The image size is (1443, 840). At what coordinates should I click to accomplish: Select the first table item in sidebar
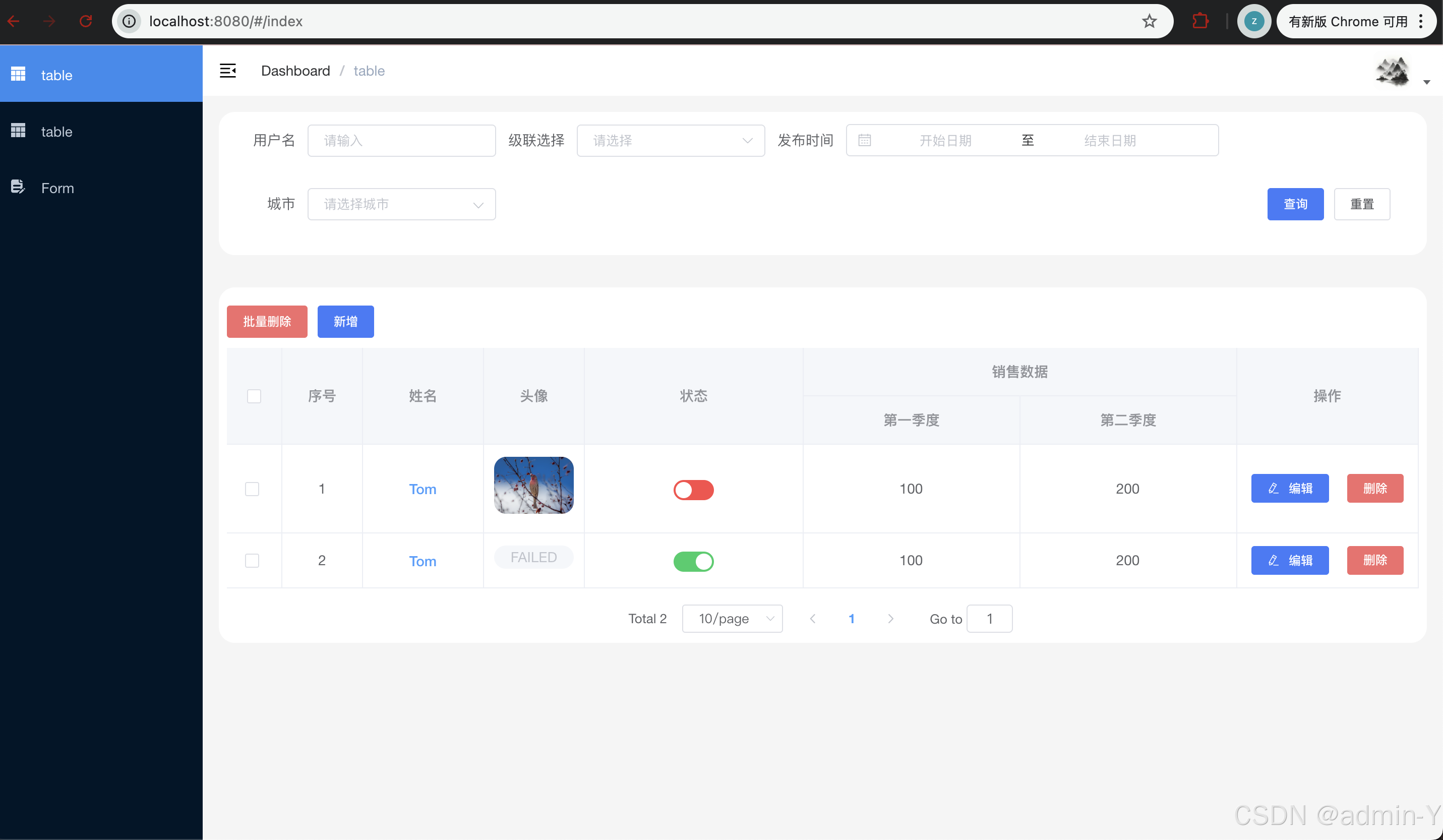pos(56,75)
